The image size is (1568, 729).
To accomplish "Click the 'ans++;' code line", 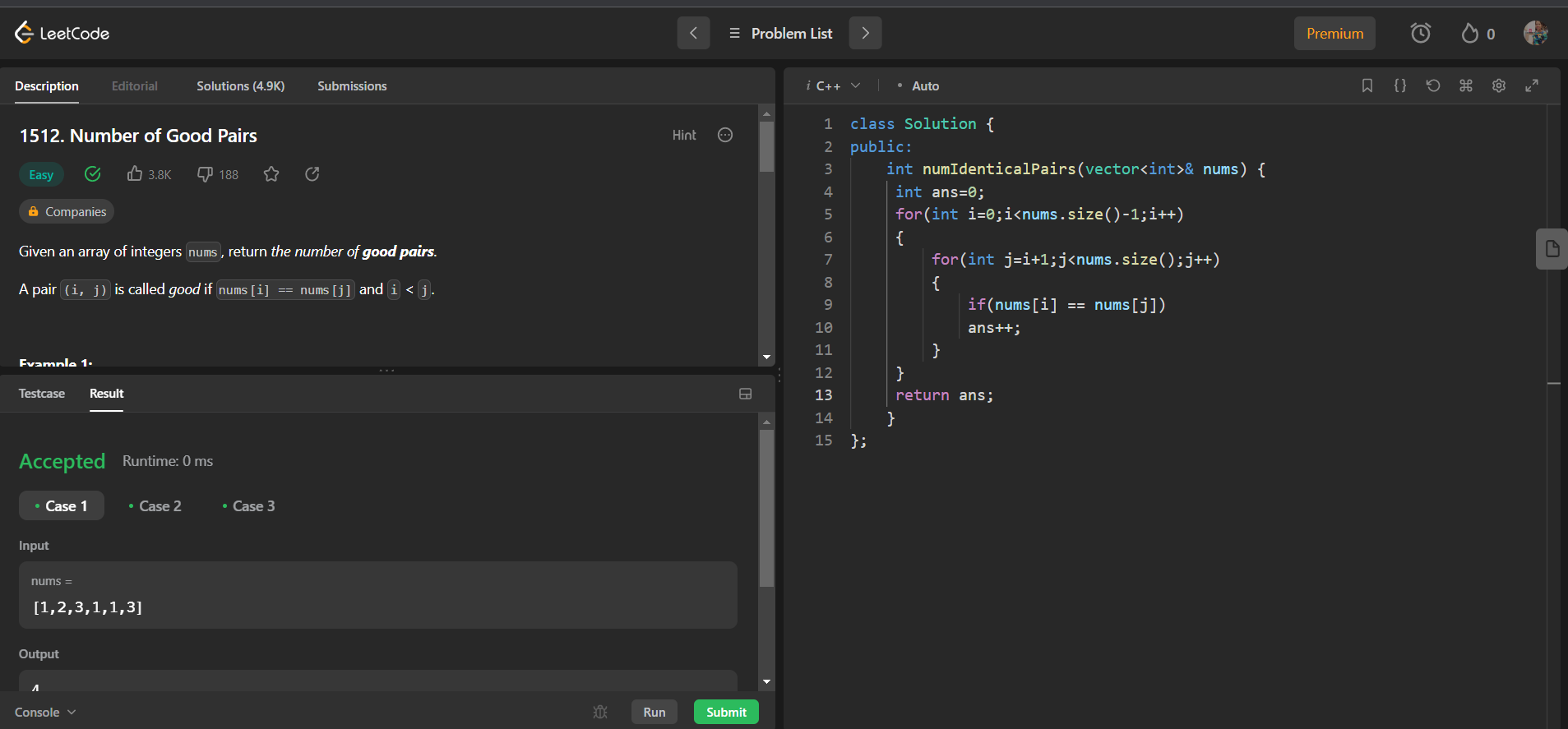I will tap(994, 328).
